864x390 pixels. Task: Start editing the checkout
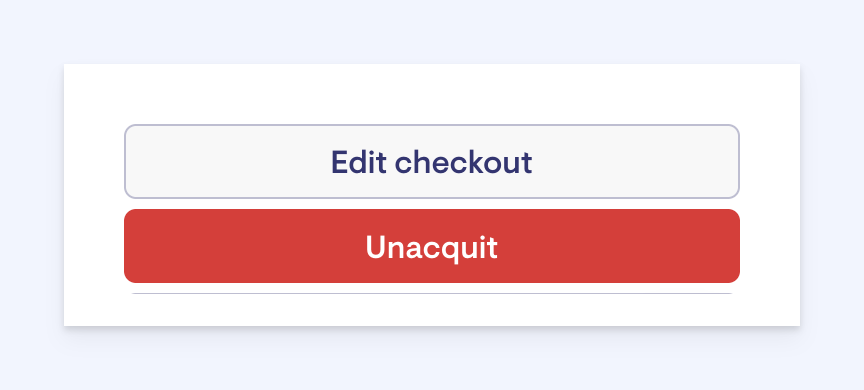(x=431, y=161)
